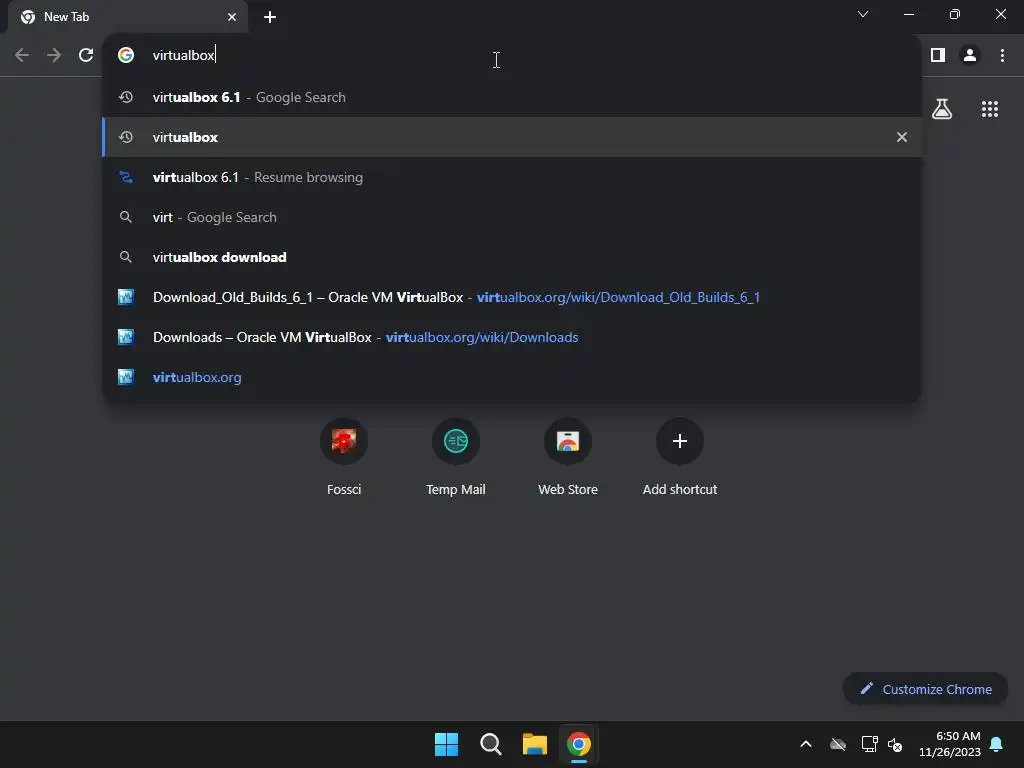Select the 'virt - Google Search' suggestion
The height and width of the screenshot is (768, 1024).
click(512, 217)
